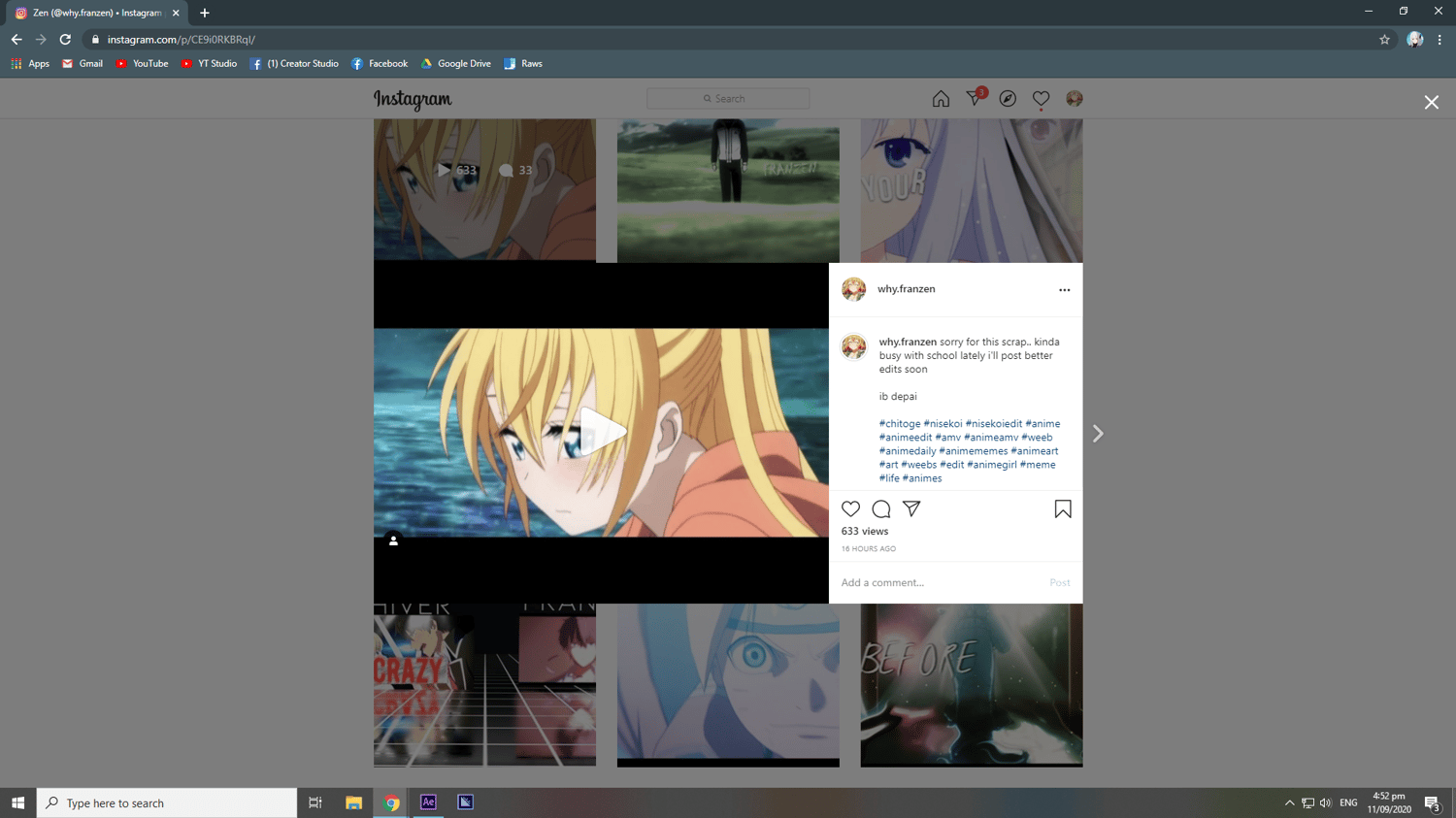Open the #animegirl hashtag
Image resolution: width=1456 pixels, height=818 pixels.
point(991,465)
